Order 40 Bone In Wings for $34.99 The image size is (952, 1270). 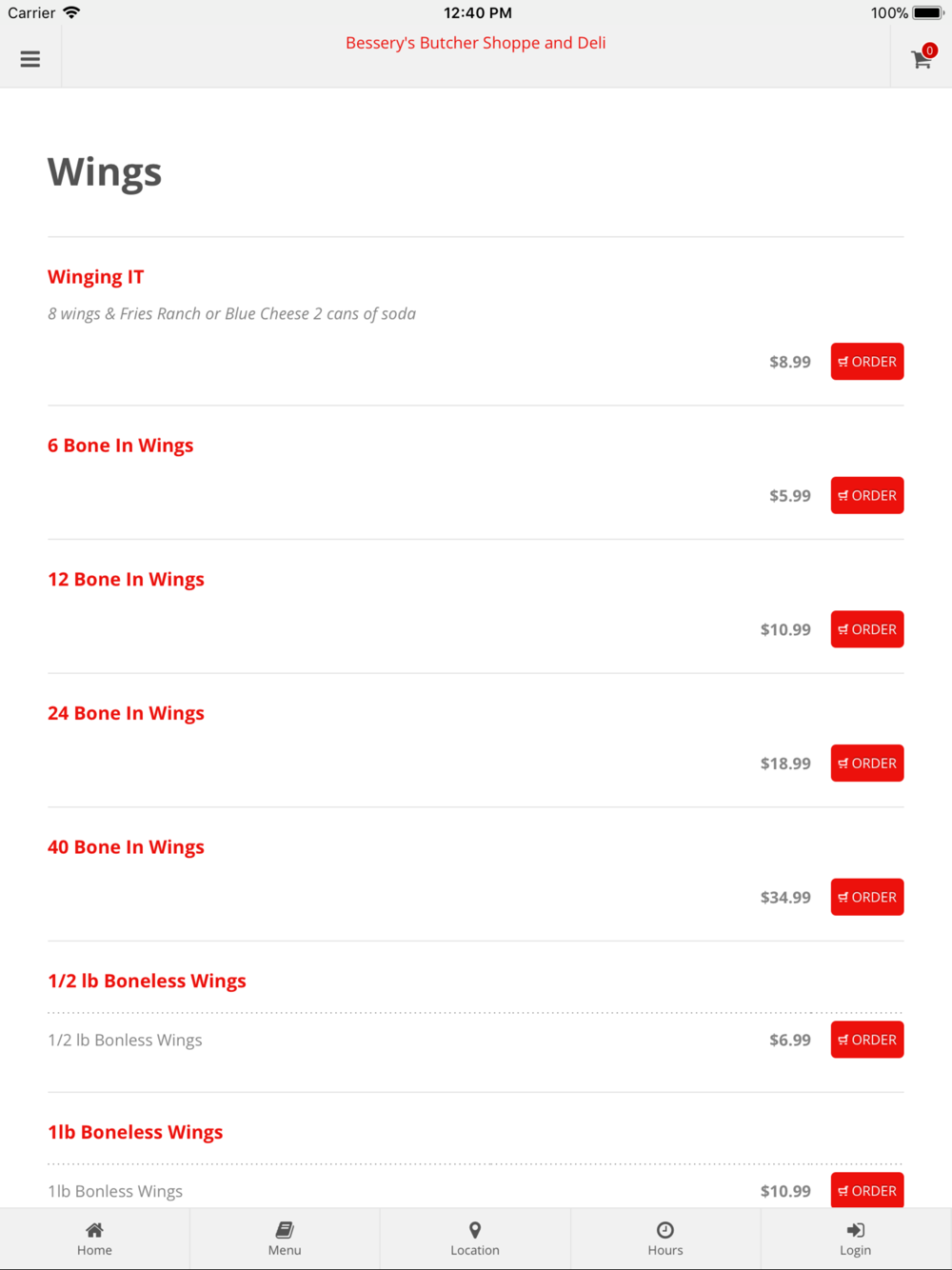pos(867,897)
